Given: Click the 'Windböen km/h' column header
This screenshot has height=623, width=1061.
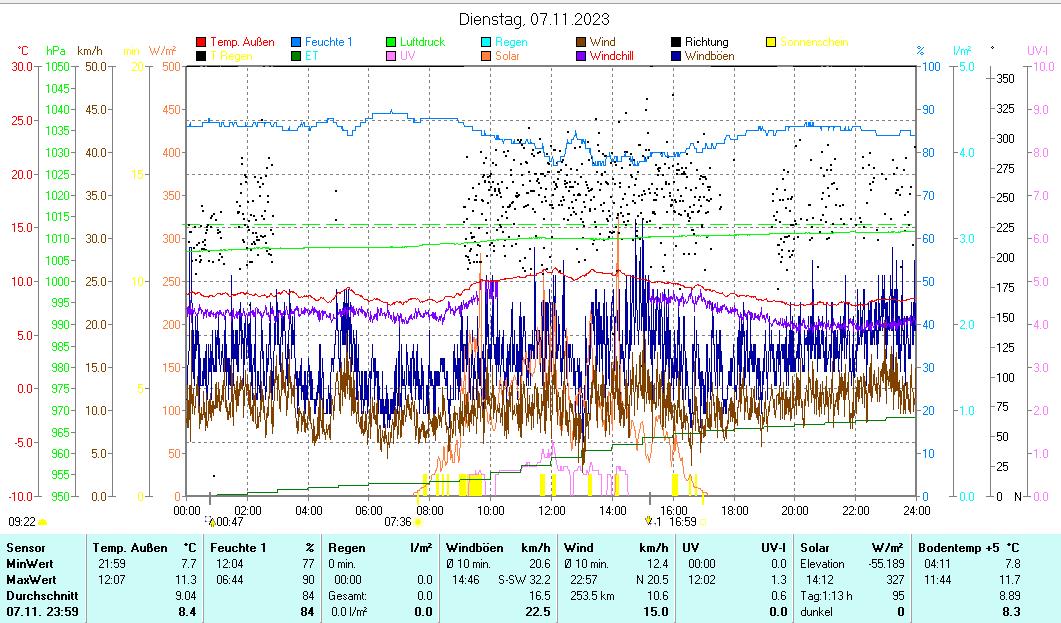Looking at the screenshot, I should [498, 548].
